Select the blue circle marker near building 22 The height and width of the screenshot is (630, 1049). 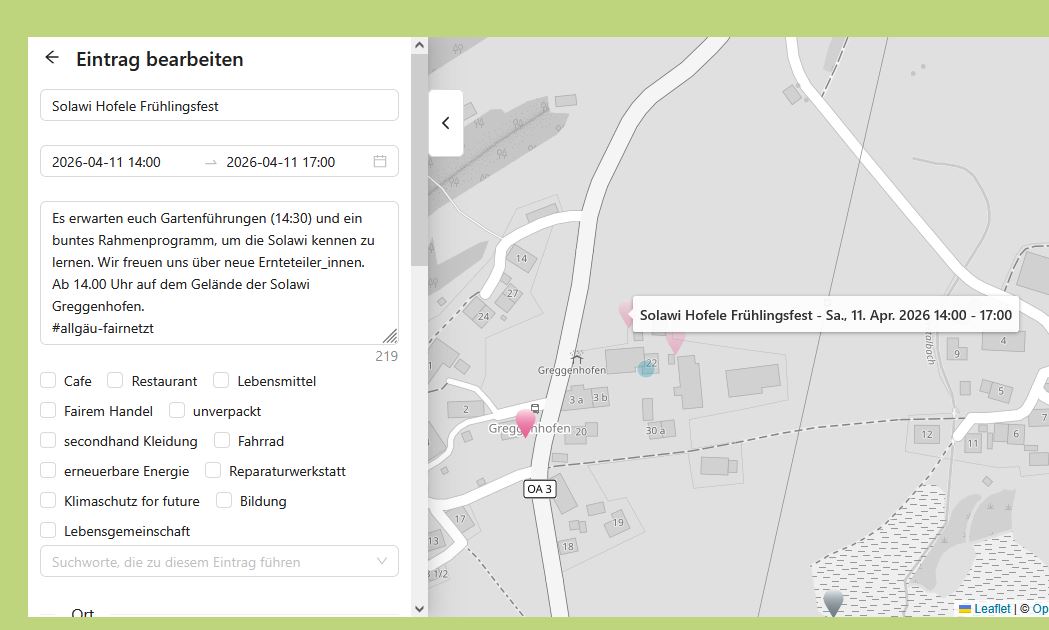point(646,368)
